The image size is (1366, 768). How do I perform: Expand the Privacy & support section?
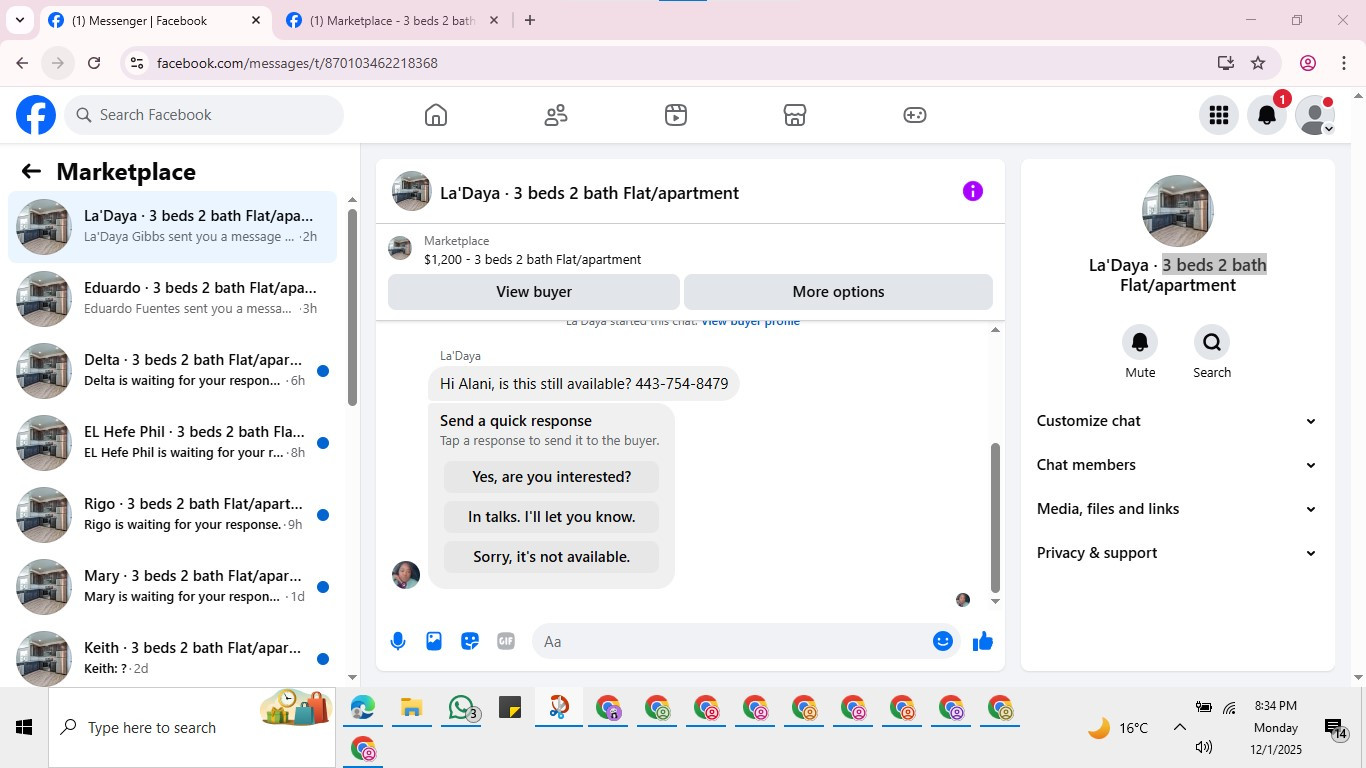(1177, 553)
